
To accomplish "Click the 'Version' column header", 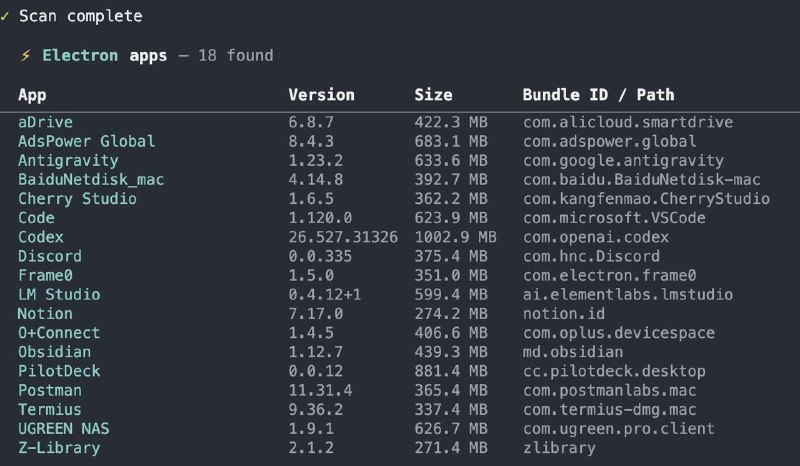I will click(321, 95).
